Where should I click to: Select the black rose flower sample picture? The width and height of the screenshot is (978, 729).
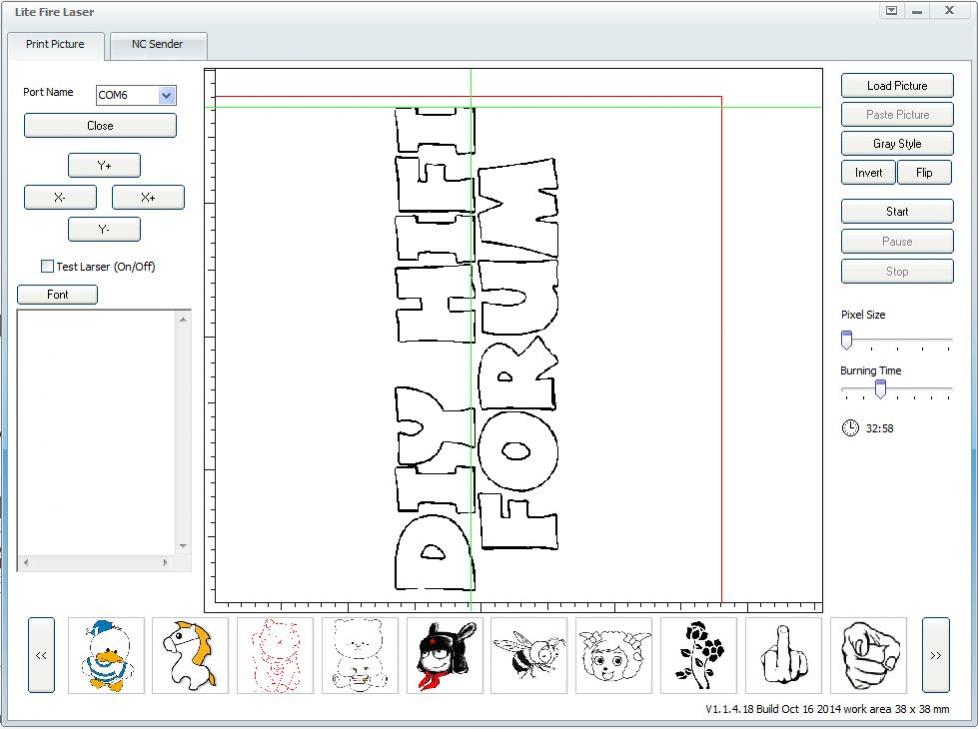click(699, 655)
